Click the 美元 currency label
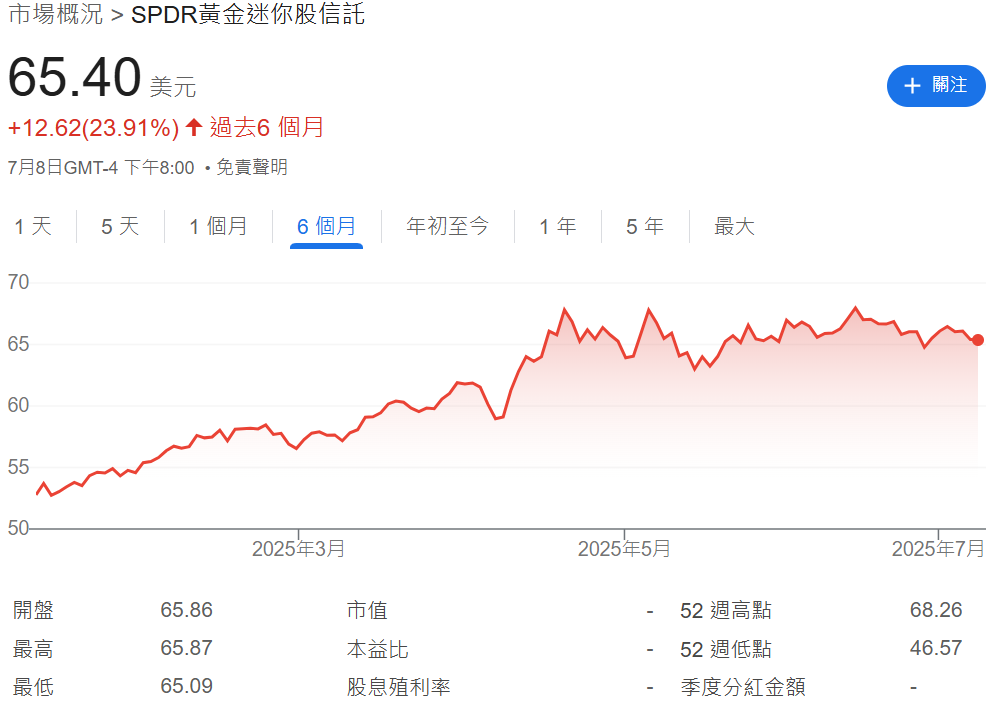1006x706 pixels. pyautogui.click(x=173, y=87)
